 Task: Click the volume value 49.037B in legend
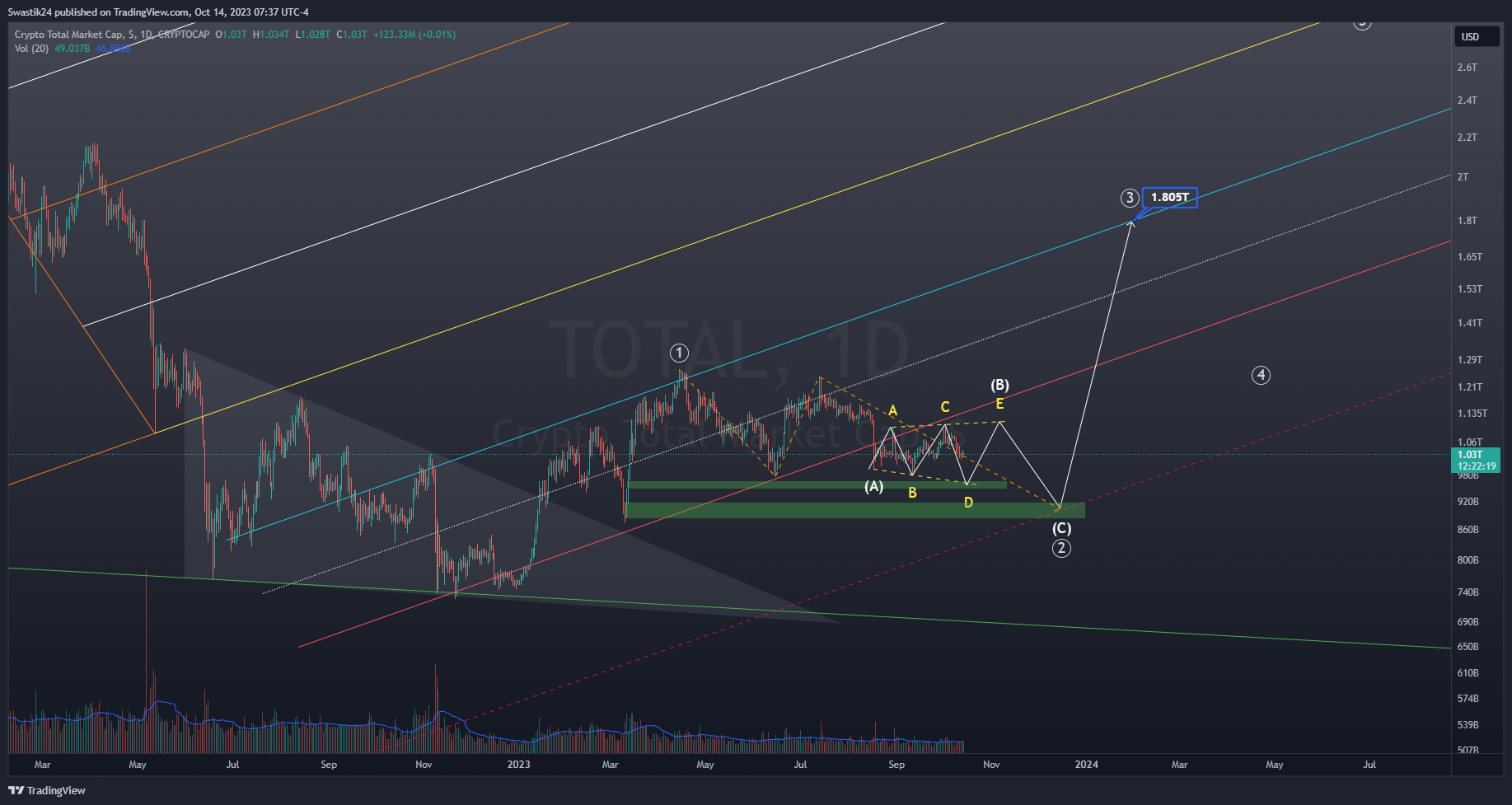[x=72, y=49]
